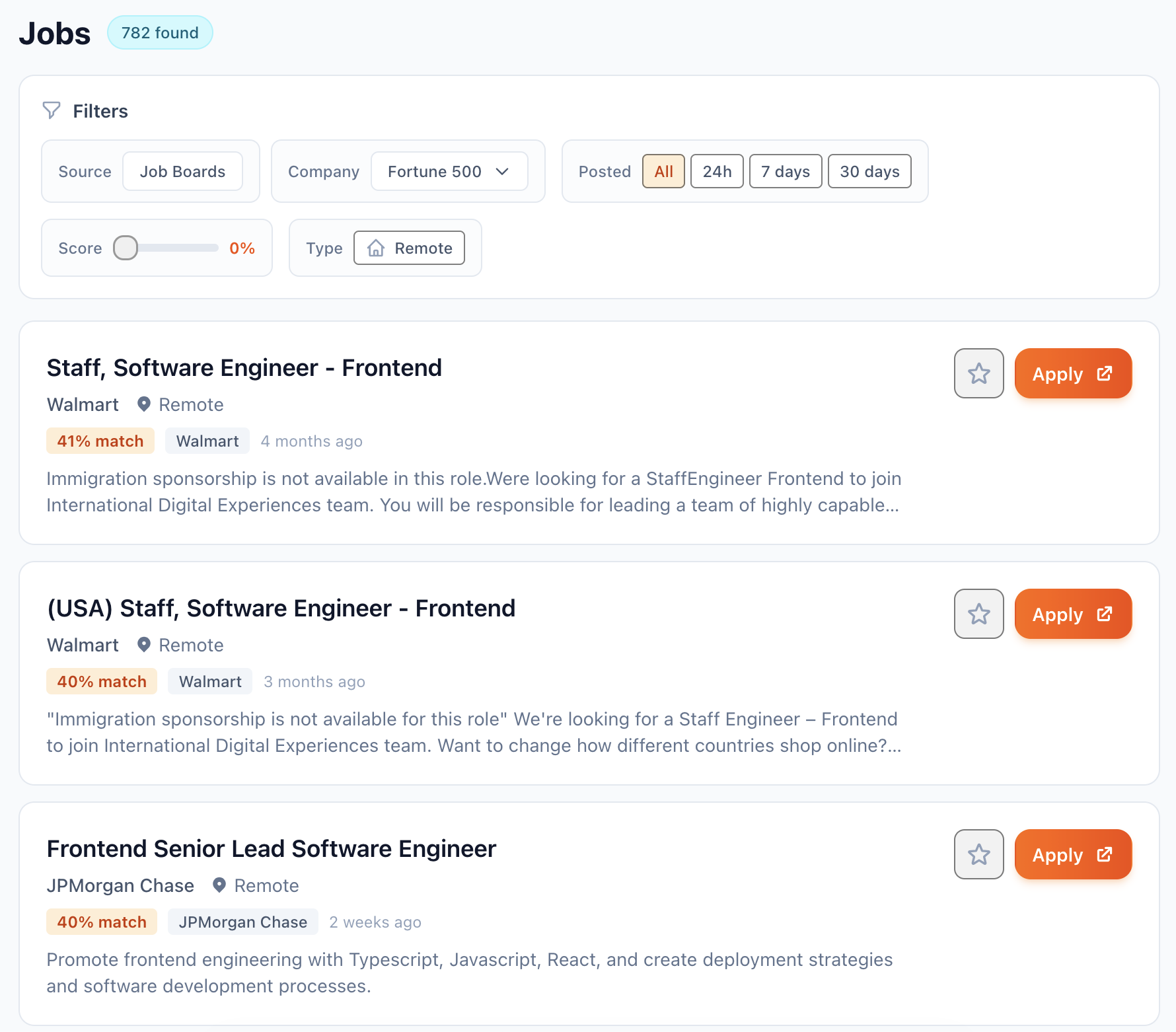This screenshot has height=1032, width=1176.
Task: Toggle the Remote type filter
Action: 409,248
